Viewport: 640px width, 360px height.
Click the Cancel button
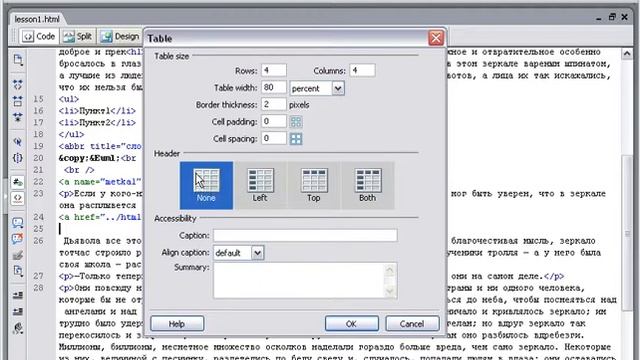point(412,324)
